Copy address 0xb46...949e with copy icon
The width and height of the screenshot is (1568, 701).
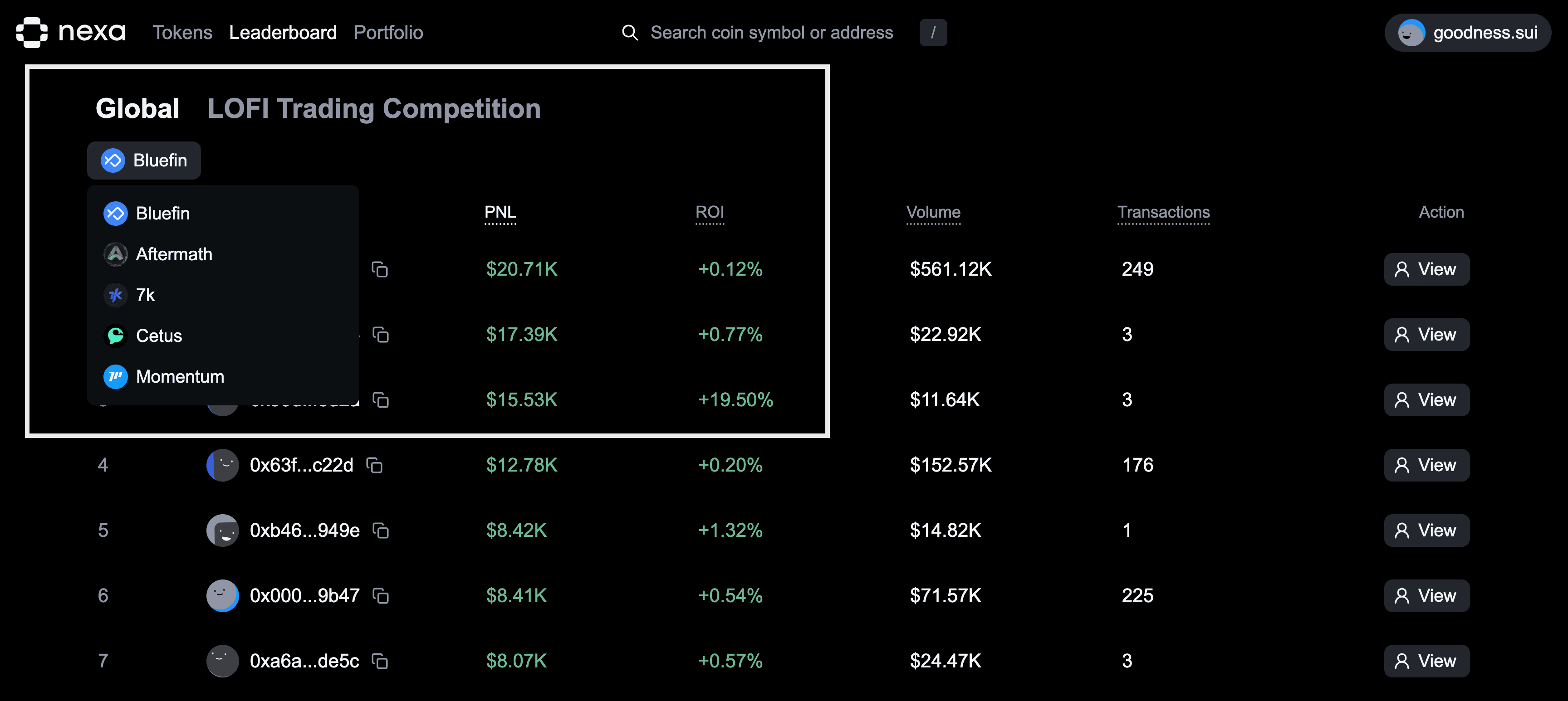pyautogui.click(x=381, y=531)
